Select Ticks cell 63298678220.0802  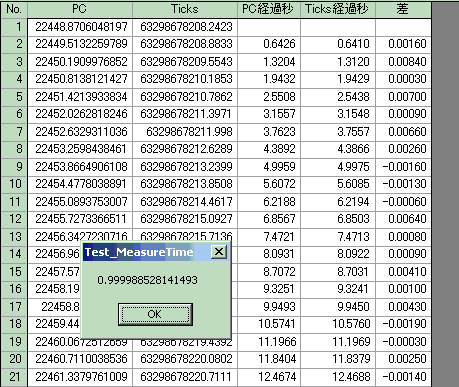click(x=185, y=359)
